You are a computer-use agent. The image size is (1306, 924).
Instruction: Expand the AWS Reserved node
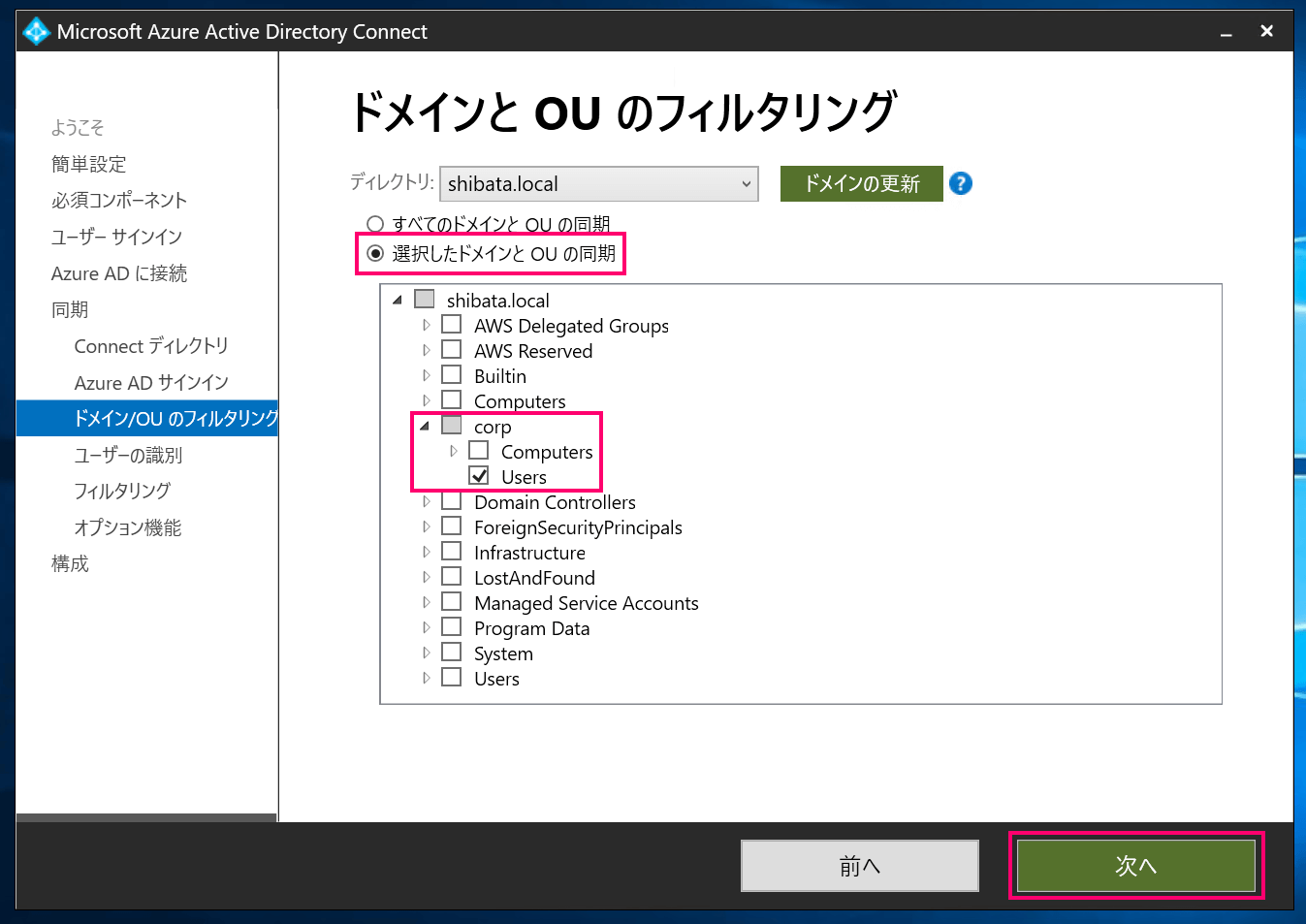tap(426, 350)
